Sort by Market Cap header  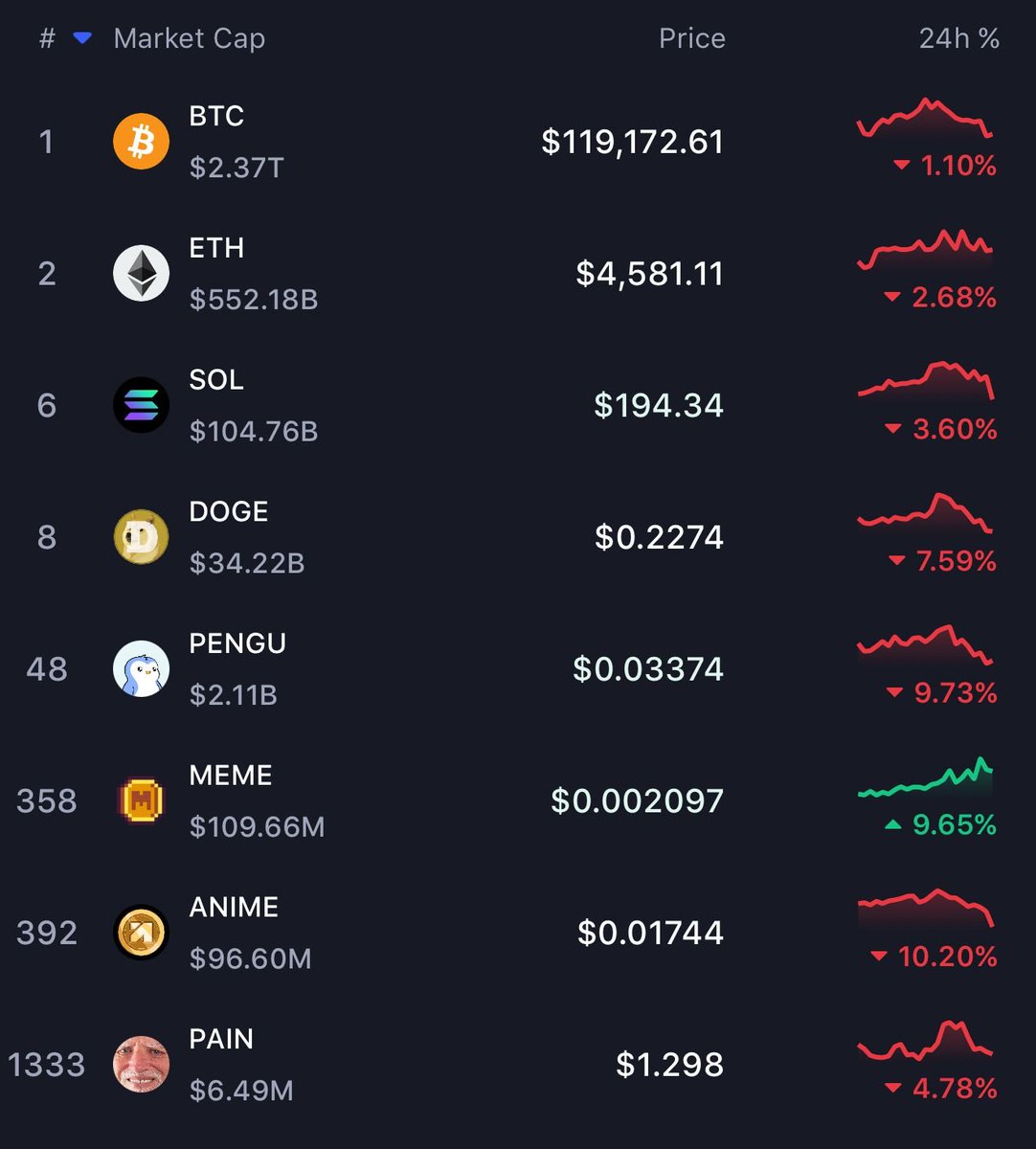(x=189, y=38)
